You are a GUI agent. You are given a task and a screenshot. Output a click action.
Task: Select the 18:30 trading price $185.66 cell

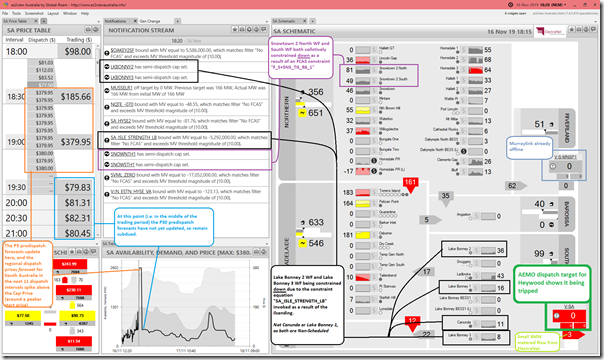pyautogui.click(x=76, y=97)
